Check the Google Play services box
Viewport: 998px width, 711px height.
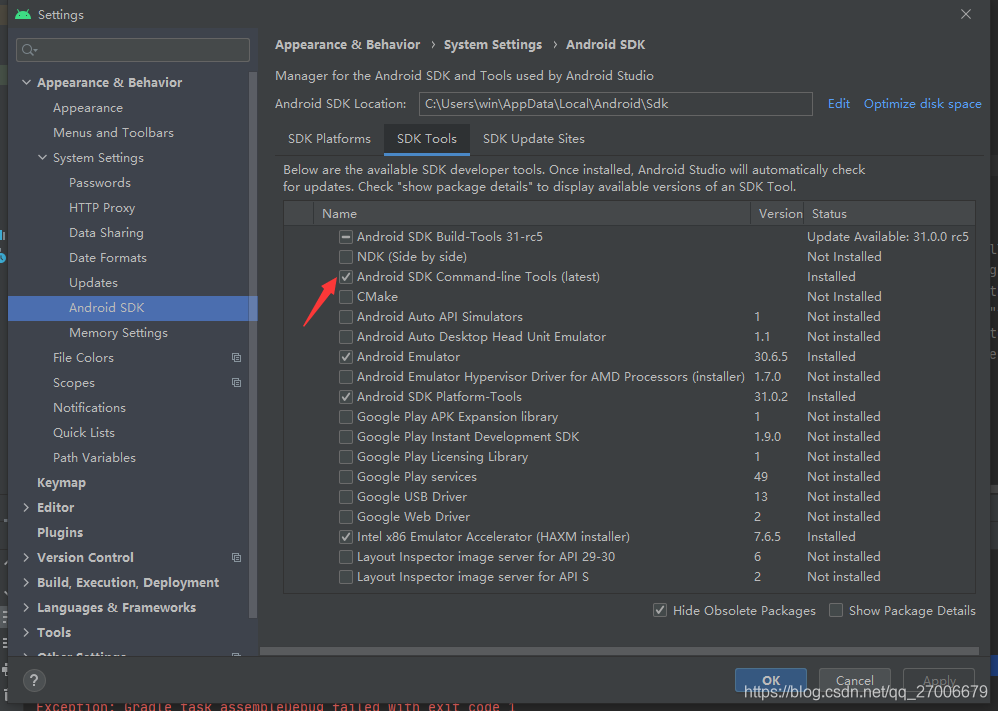click(x=346, y=477)
